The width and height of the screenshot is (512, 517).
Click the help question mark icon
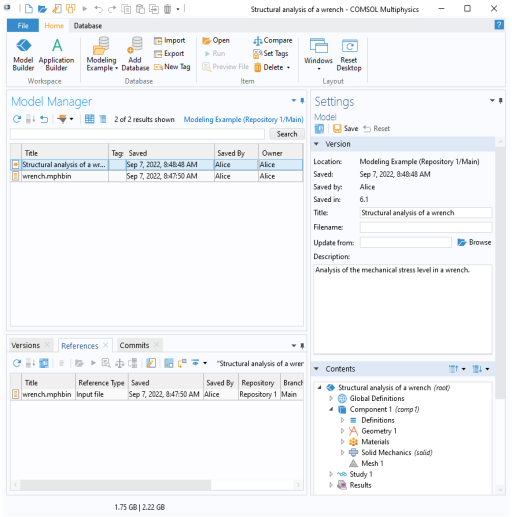click(499, 25)
